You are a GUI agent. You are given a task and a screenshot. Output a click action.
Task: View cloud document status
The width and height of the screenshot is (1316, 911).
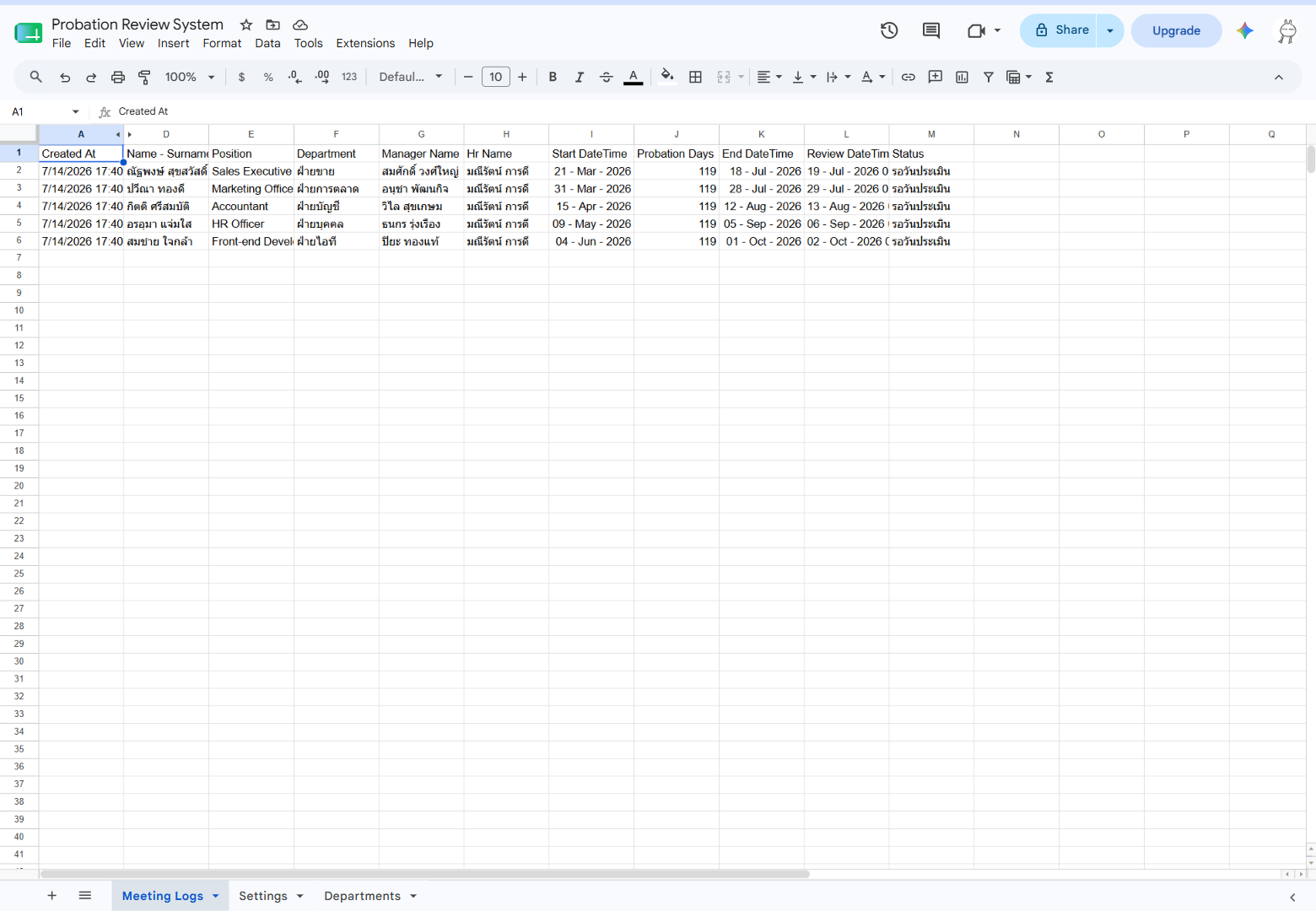coord(300,24)
